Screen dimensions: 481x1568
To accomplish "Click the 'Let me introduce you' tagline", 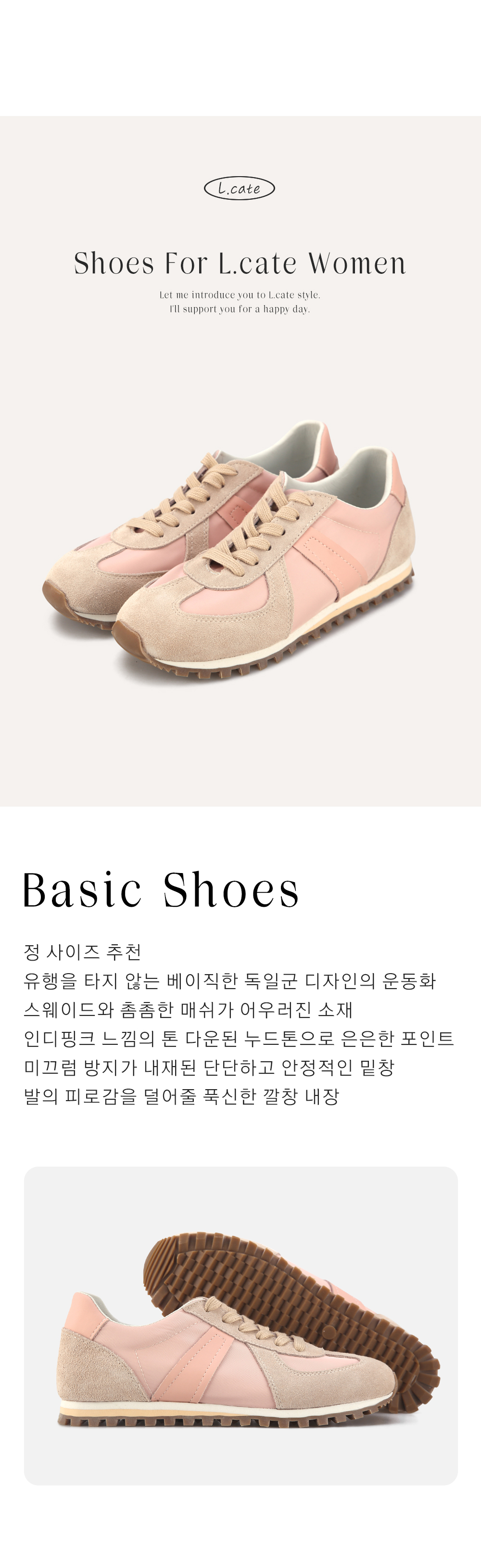I will coord(240,295).
